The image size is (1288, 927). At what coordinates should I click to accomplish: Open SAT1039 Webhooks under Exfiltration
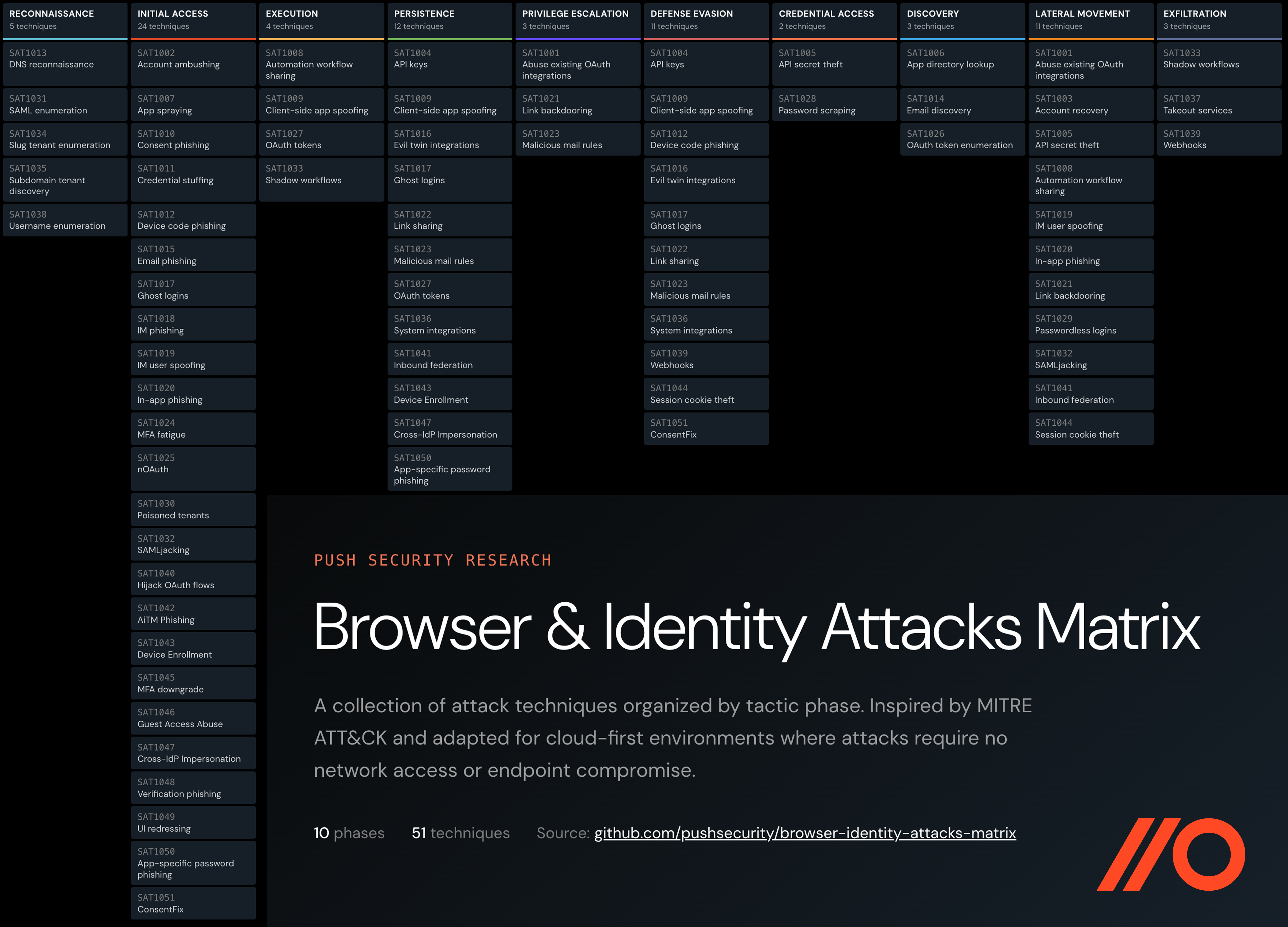coord(1219,139)
